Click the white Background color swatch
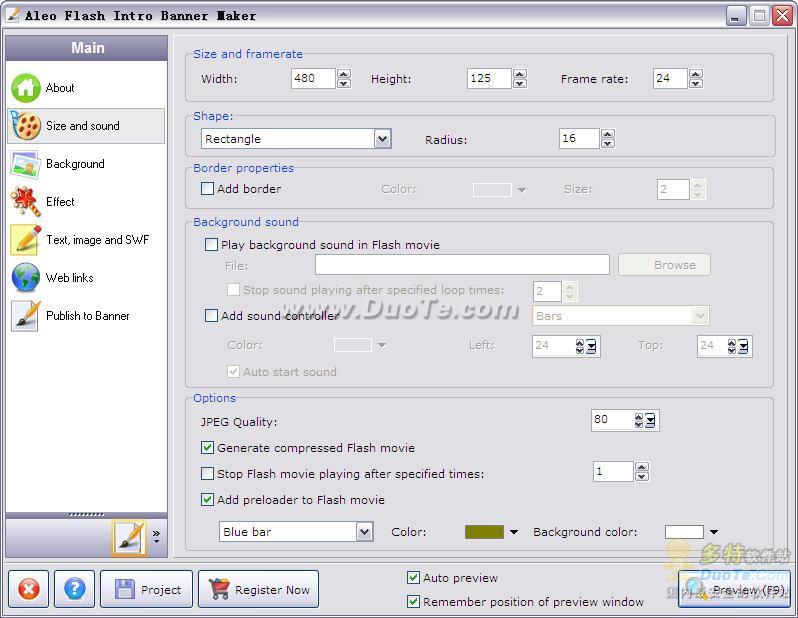 pos(684,532)
